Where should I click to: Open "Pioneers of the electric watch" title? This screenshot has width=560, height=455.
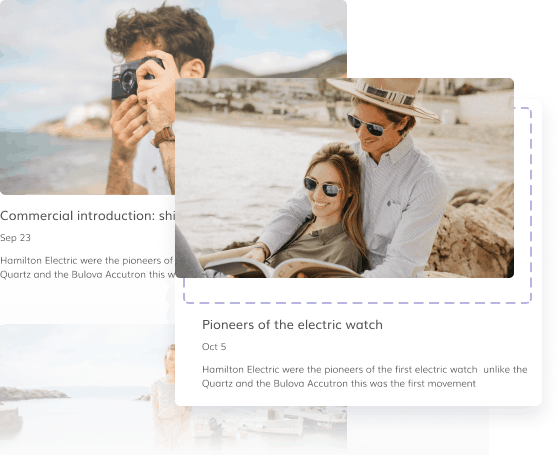[292, 325]
